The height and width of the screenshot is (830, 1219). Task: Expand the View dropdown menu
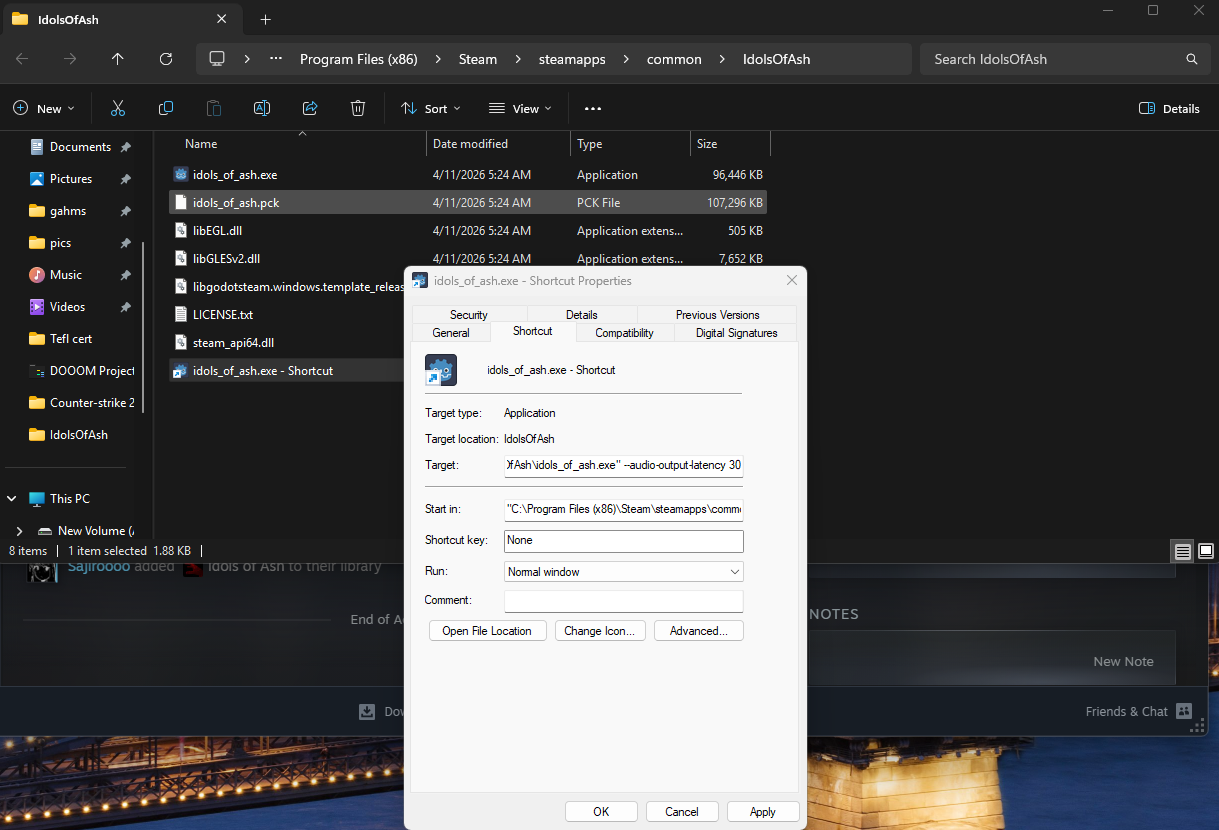(x=520, y=108)
